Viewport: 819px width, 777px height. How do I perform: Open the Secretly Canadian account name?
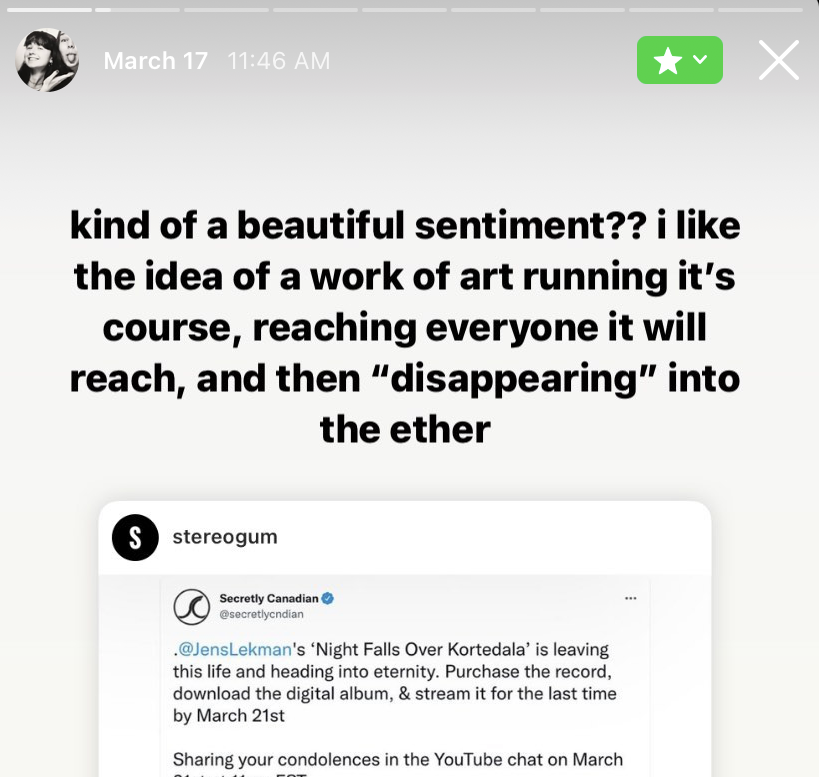[x=268, y=598]
